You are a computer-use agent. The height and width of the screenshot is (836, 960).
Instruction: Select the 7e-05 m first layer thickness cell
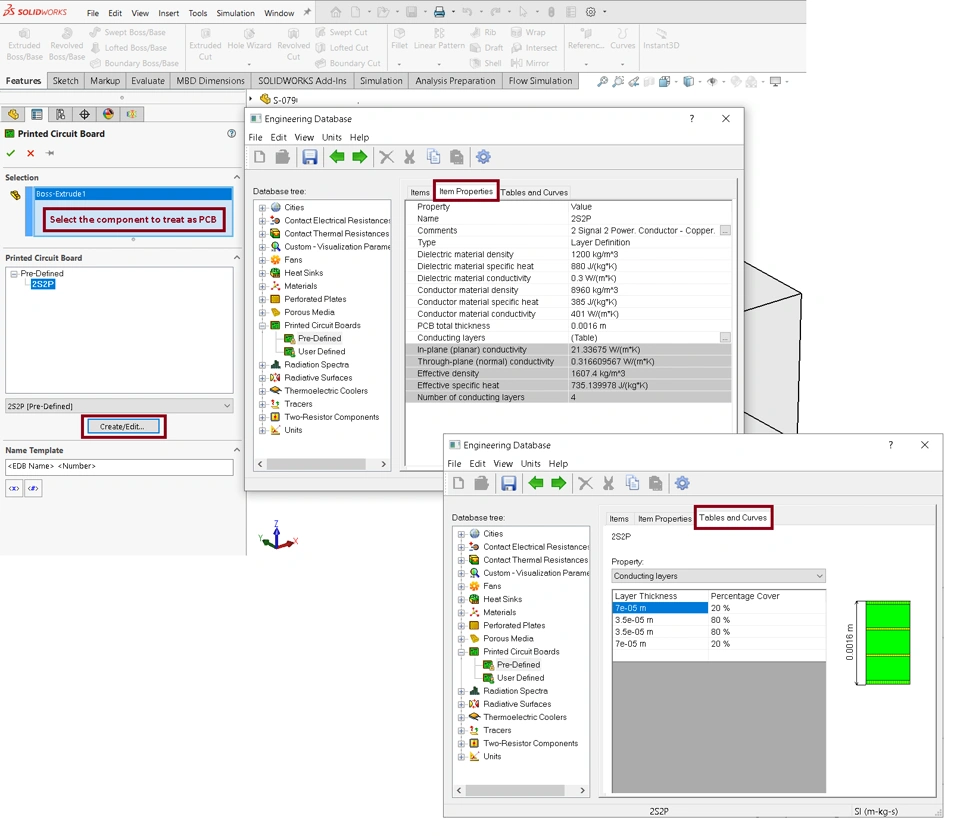(x=660, y=608)
